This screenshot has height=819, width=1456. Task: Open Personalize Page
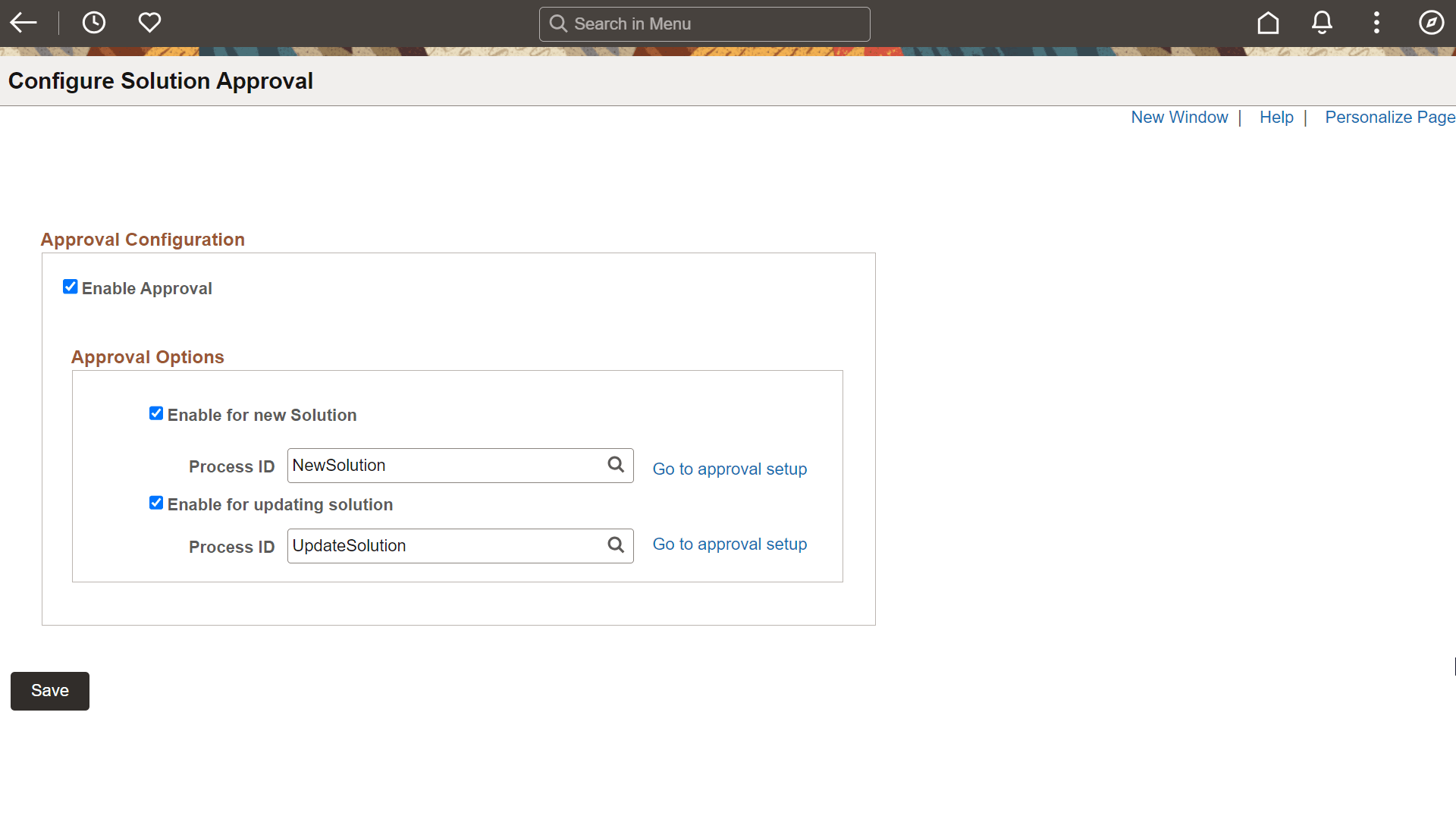[x=1389, y=117]
